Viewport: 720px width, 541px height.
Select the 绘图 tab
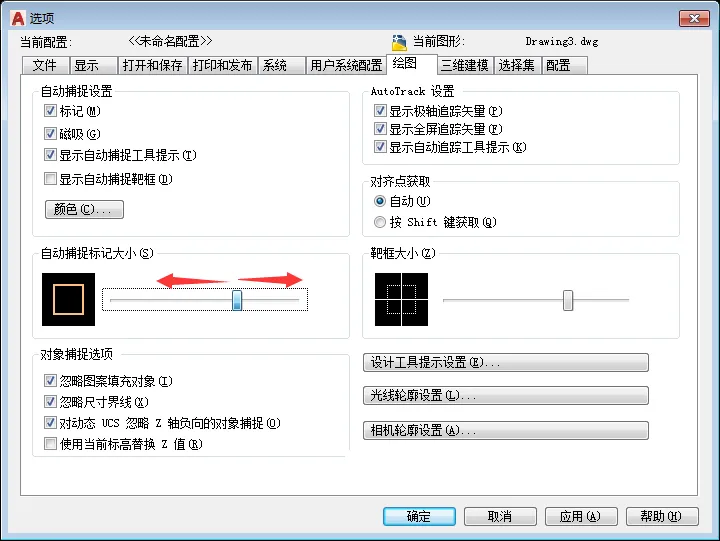click(411, 64)
